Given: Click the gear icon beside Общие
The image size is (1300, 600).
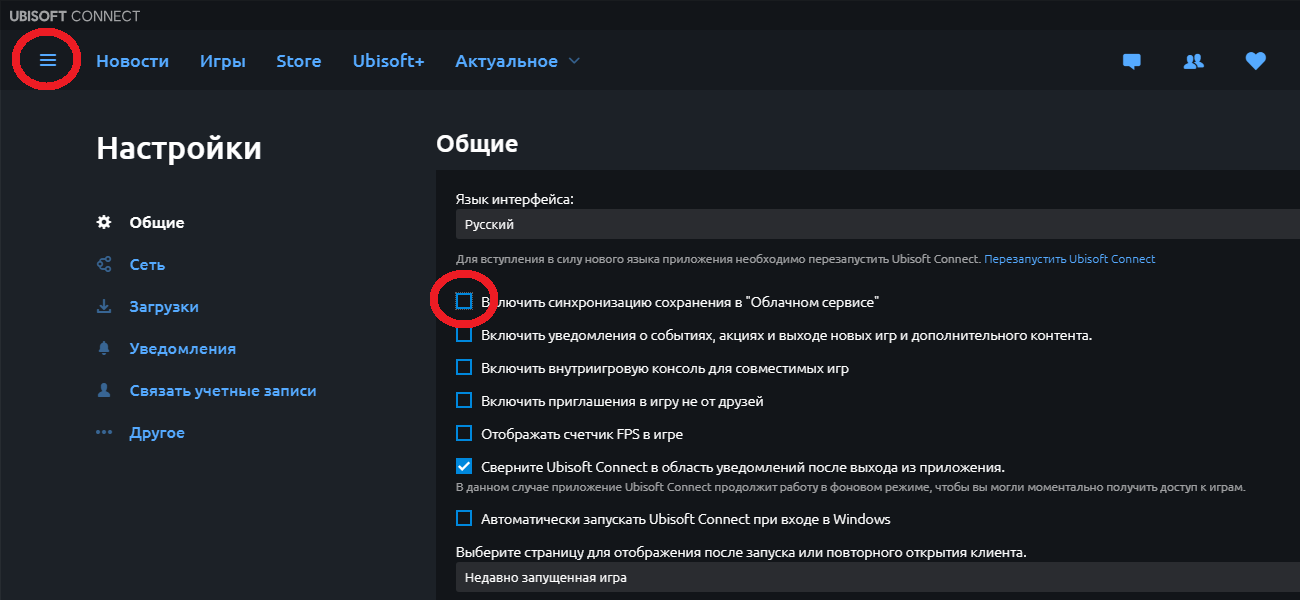Looking at the screenshot, I should (x=103, y=222).
